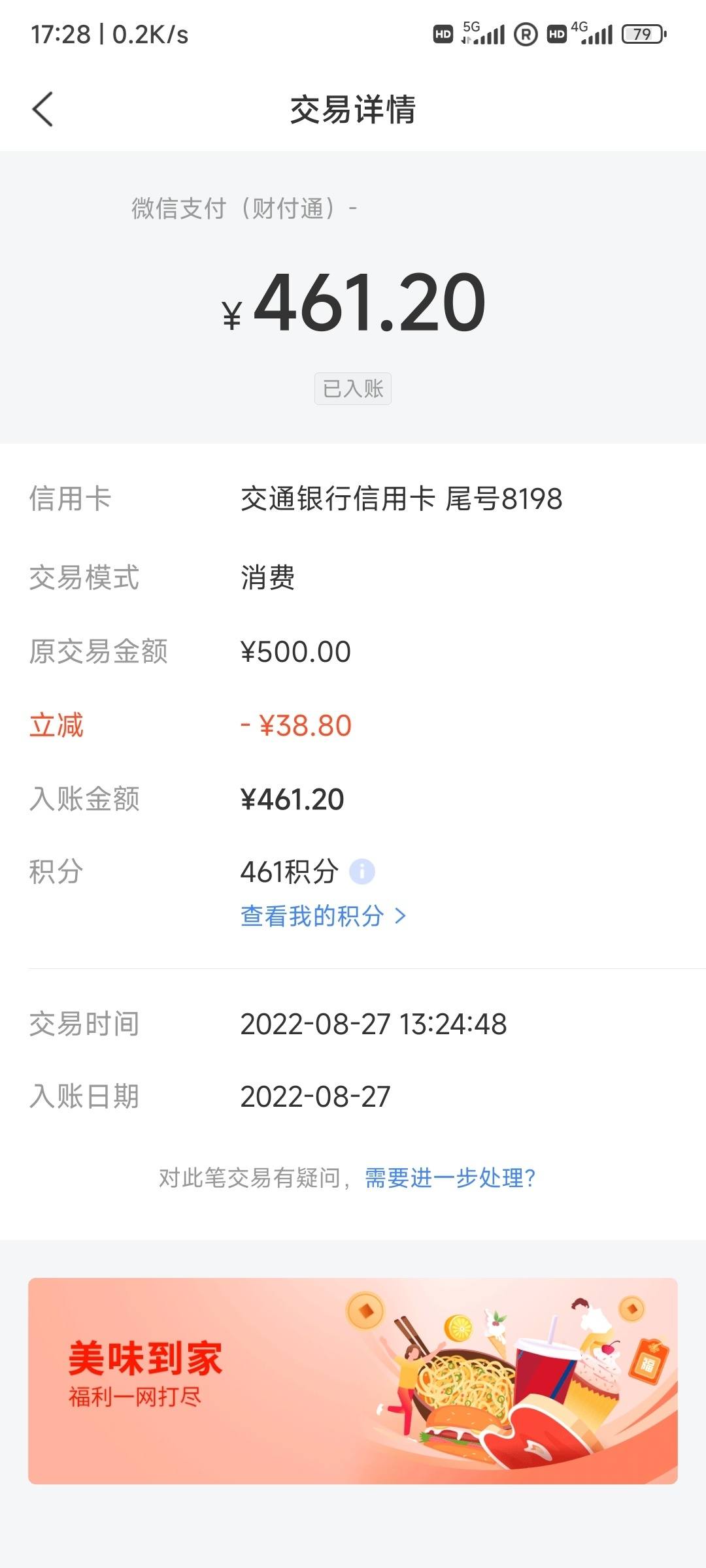This screenshot has height=1568, width=706.
Task: Tap the 4G signal icon
Action: coord(592,33)
